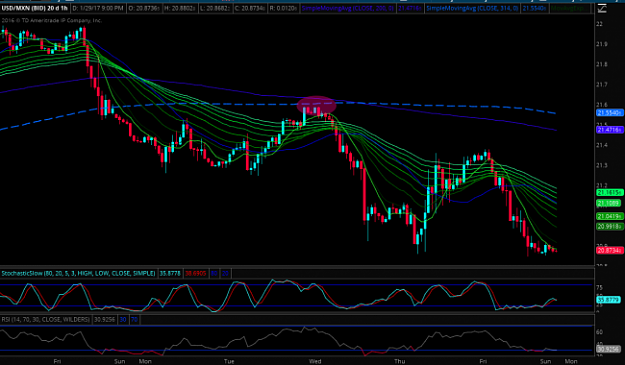Click the RSI overbought level 70 box
The height and width of the screenshot is (365, 625).
pyautogui.click(x=134, y=320)
